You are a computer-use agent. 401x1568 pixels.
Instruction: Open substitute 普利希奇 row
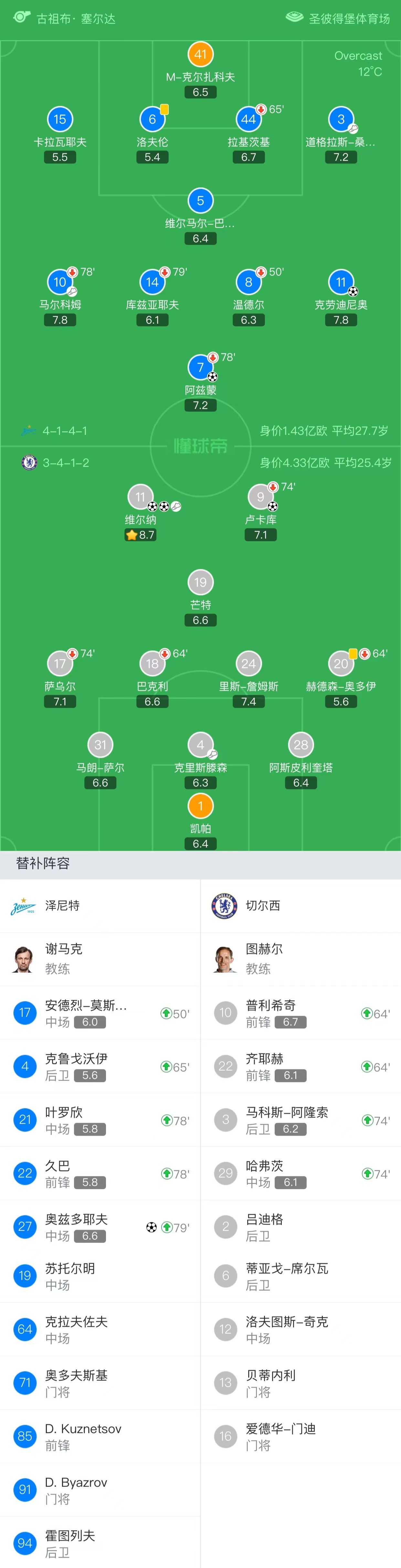pos(301,1013)
